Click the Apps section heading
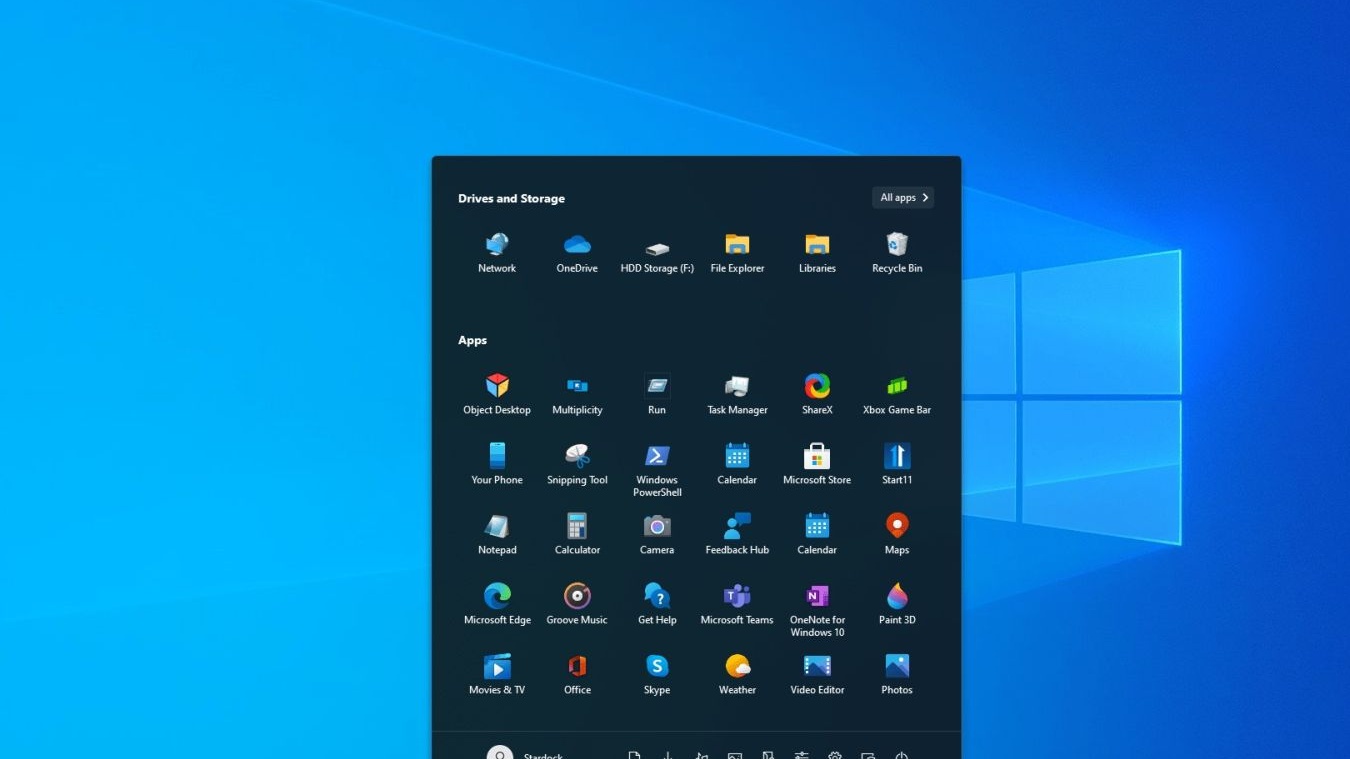Image resolution: width=1350 pixels, height=759 pixels. tap(472, 340)
